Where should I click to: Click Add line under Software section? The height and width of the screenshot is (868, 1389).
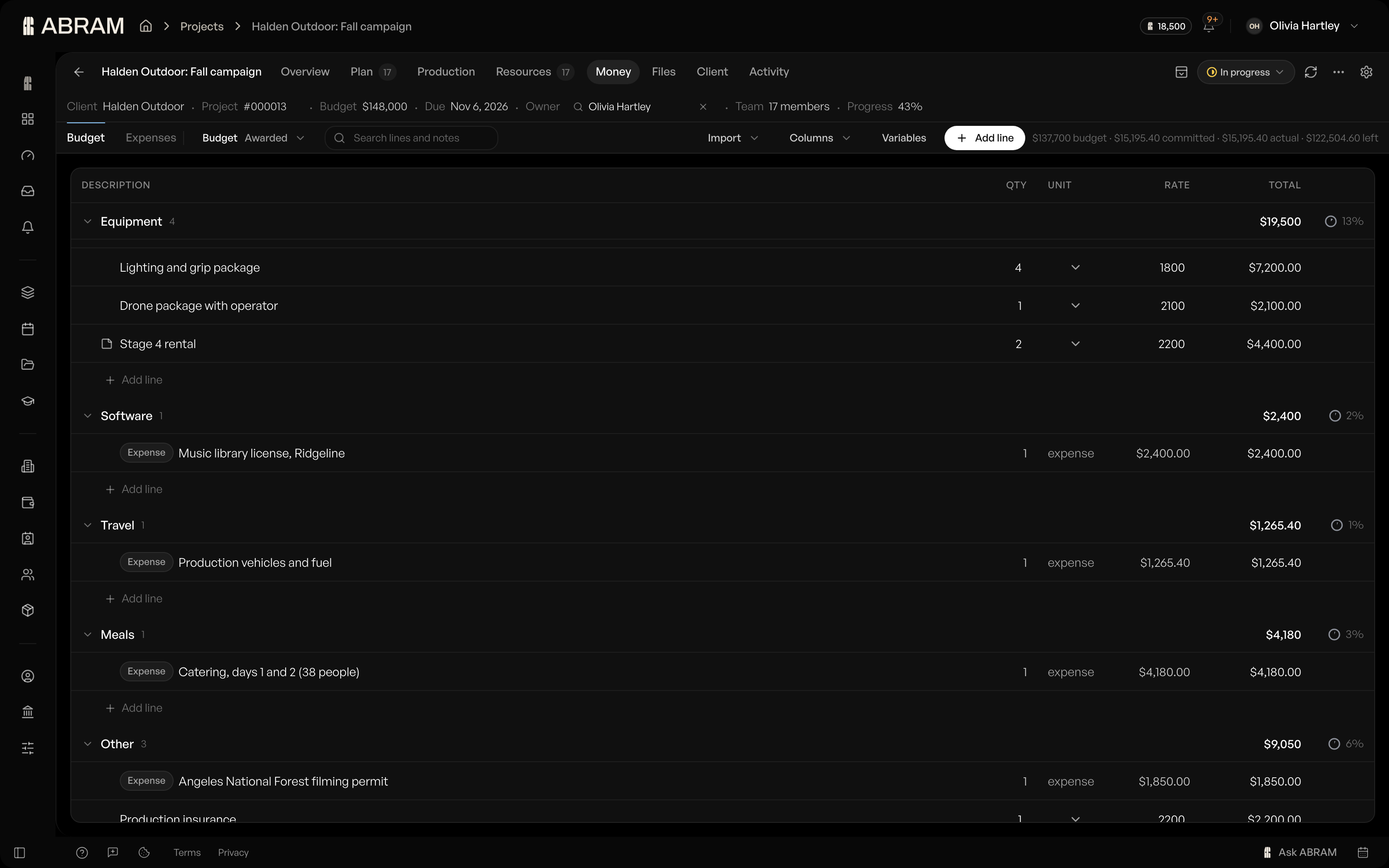click(x=134, y=489)
